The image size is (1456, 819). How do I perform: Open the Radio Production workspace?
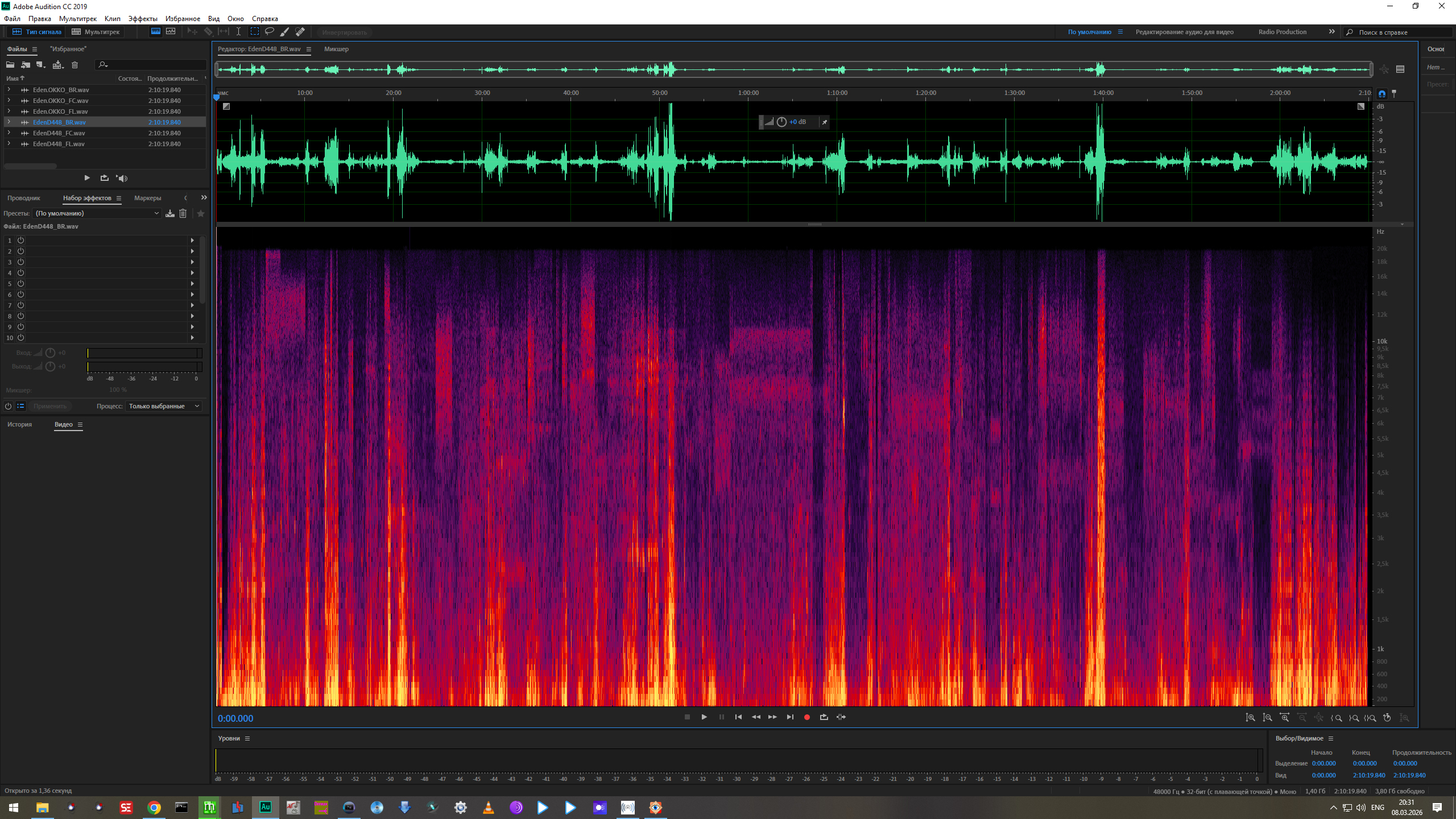tap(1282, 32)
